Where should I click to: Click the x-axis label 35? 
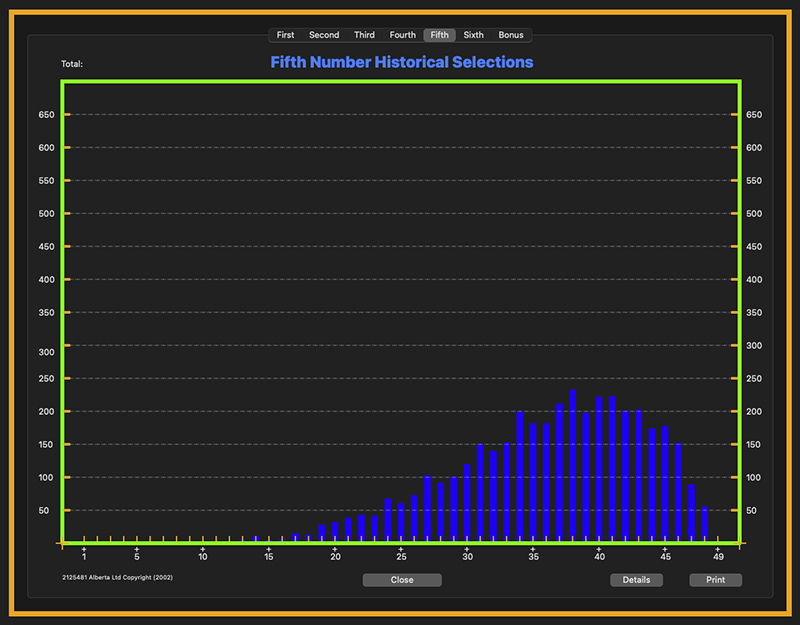pos(533,557)
